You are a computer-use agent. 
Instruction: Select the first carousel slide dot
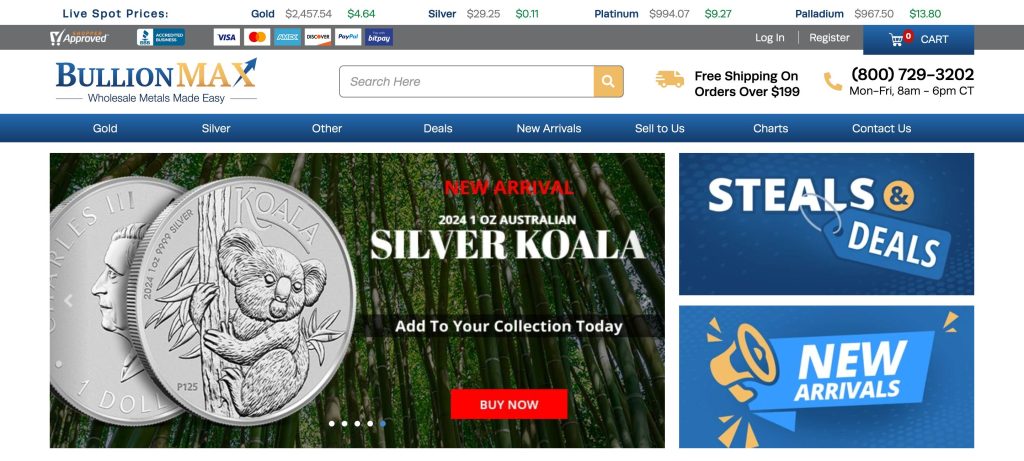(x=332, y=424)
